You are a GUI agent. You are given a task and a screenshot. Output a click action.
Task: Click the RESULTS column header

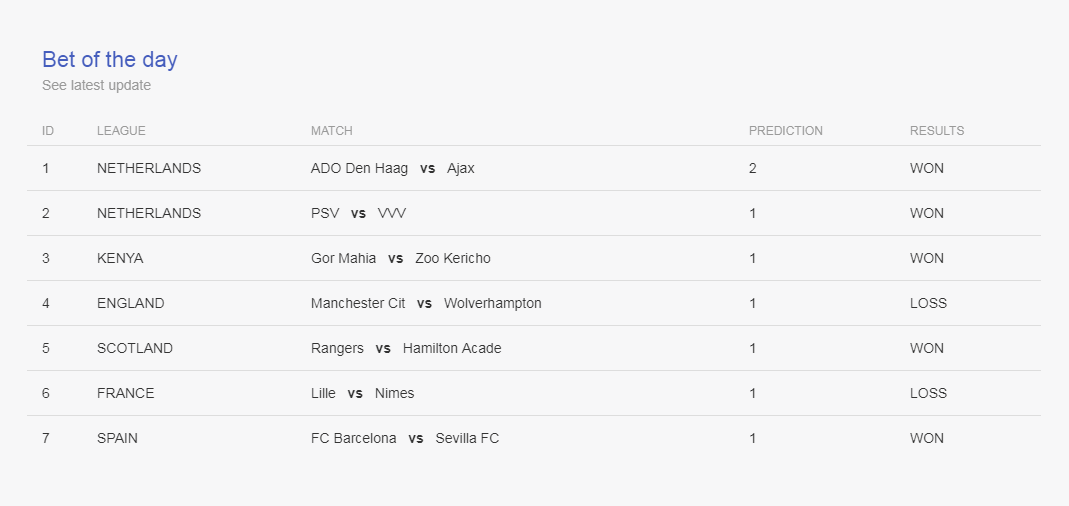click(x=937, y=130)
